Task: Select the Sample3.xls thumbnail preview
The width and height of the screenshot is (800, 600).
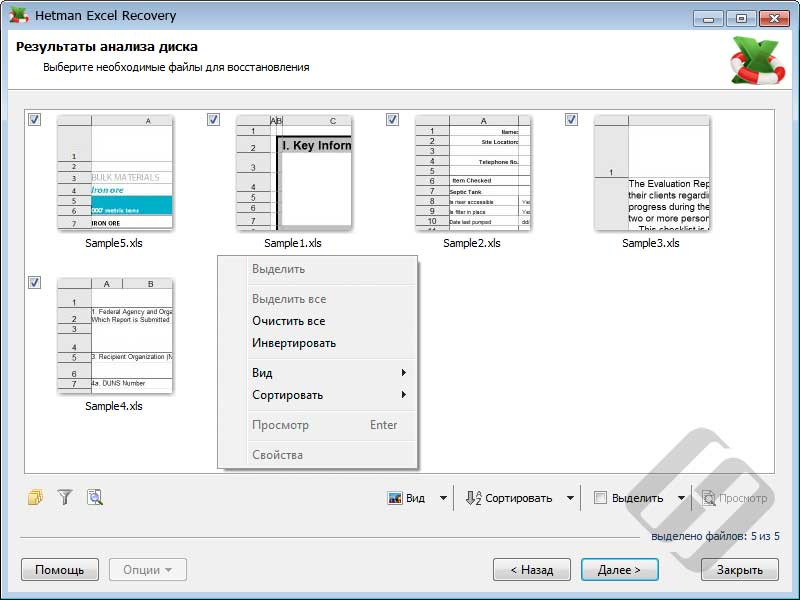Action: (652, 172)
